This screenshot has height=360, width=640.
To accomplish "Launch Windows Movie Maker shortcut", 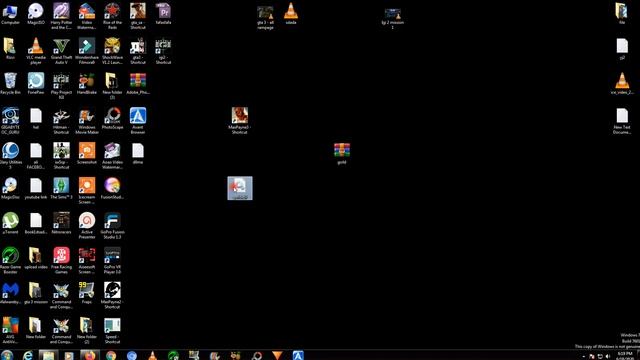I will (x=87, y=121).
